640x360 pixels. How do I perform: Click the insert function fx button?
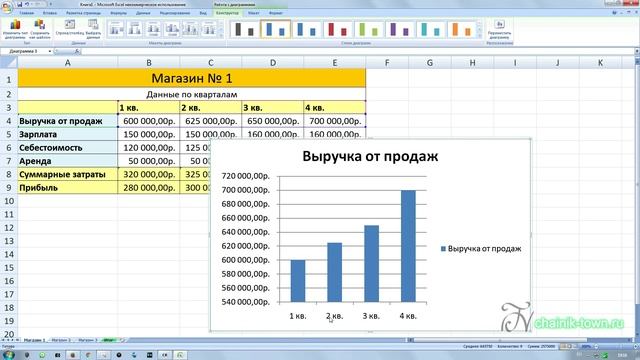77,51
